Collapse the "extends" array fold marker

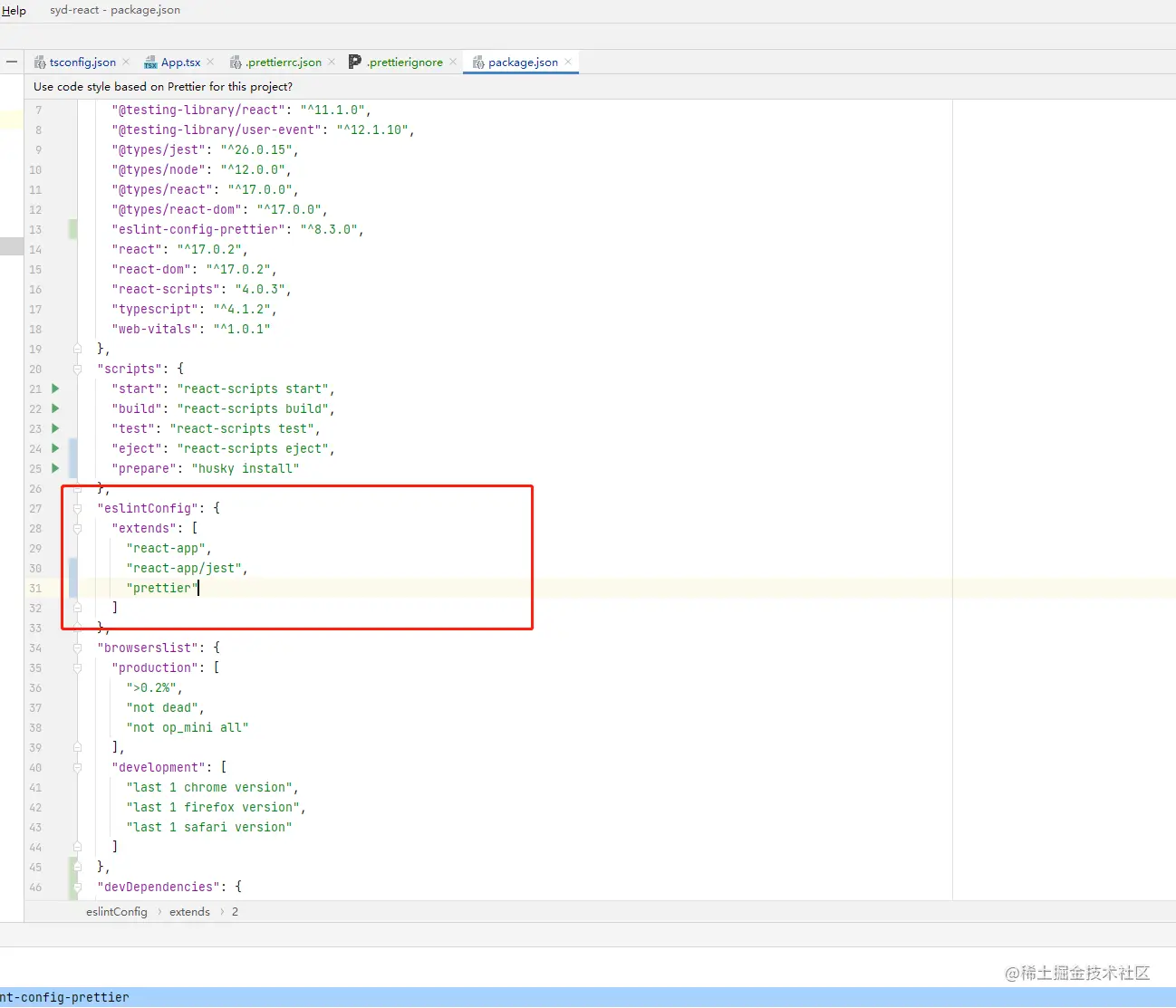(x=77, y=528)
